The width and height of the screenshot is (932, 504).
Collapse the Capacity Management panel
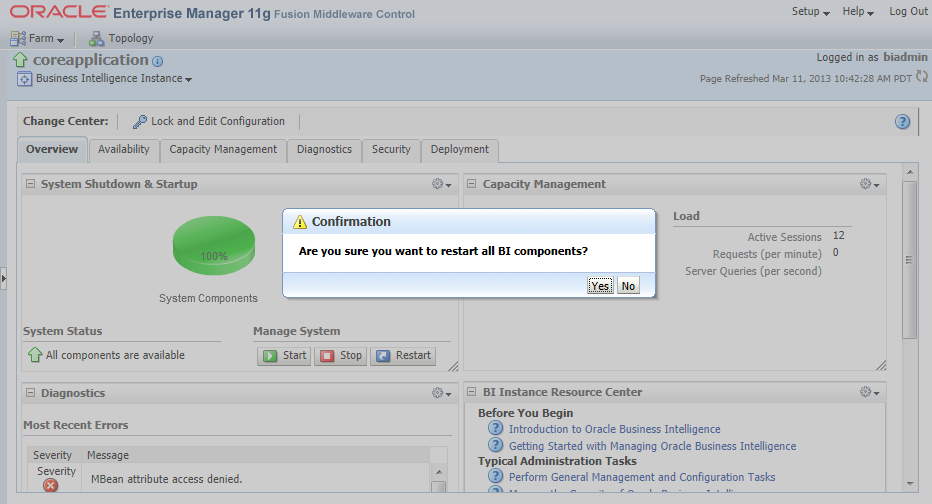pos(472,184)
